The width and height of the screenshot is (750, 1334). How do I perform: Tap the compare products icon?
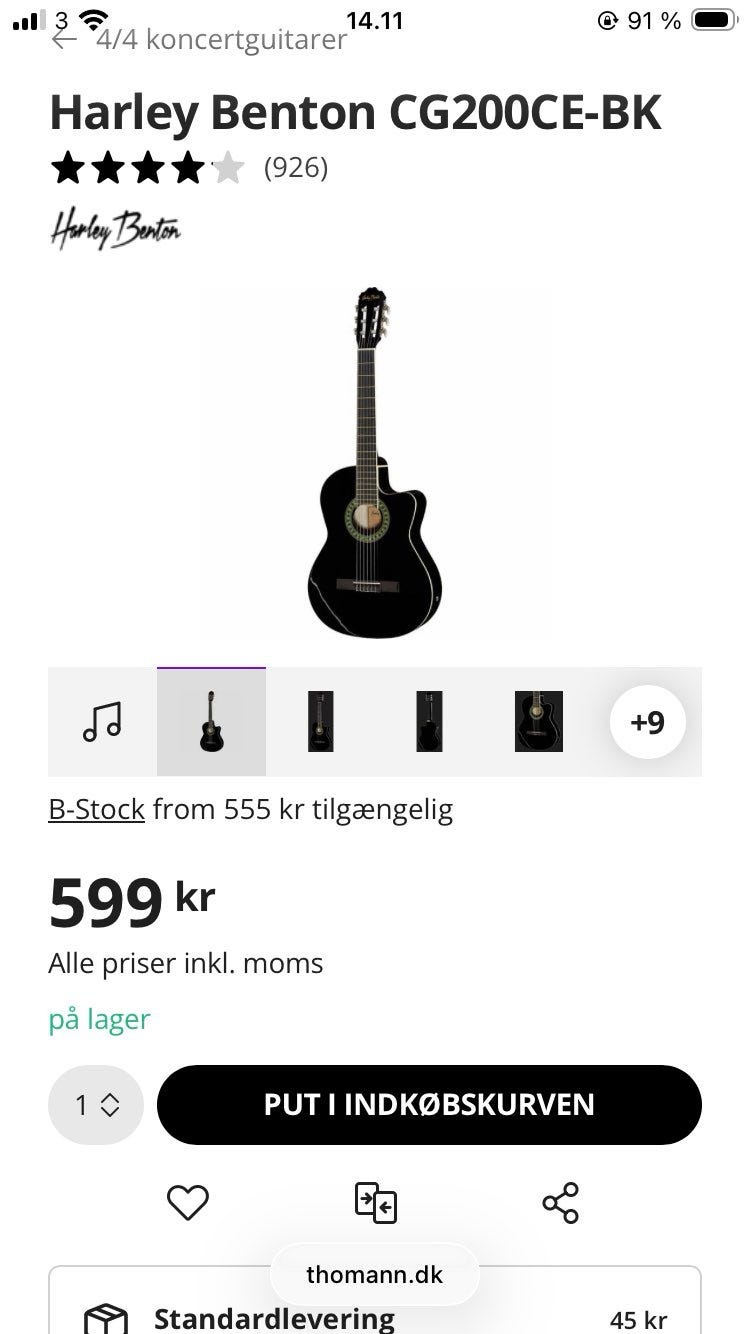pos(376,1202)
